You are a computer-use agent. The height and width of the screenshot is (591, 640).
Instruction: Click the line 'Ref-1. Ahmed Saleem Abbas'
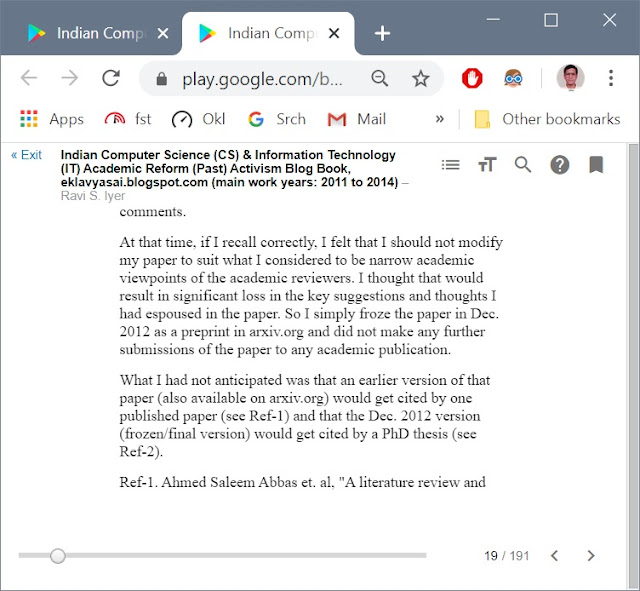pyautogui.click(x=302, y=482)
